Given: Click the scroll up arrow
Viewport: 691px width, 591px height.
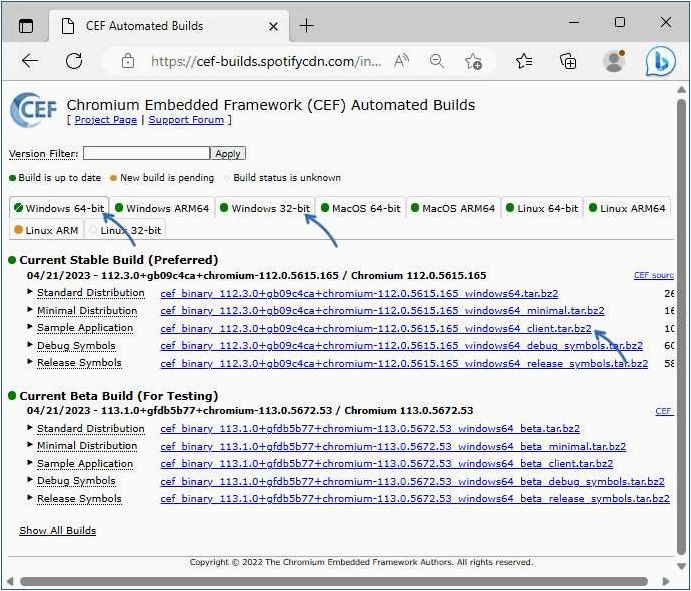Looking at the screenshot, I should (681, 89).
